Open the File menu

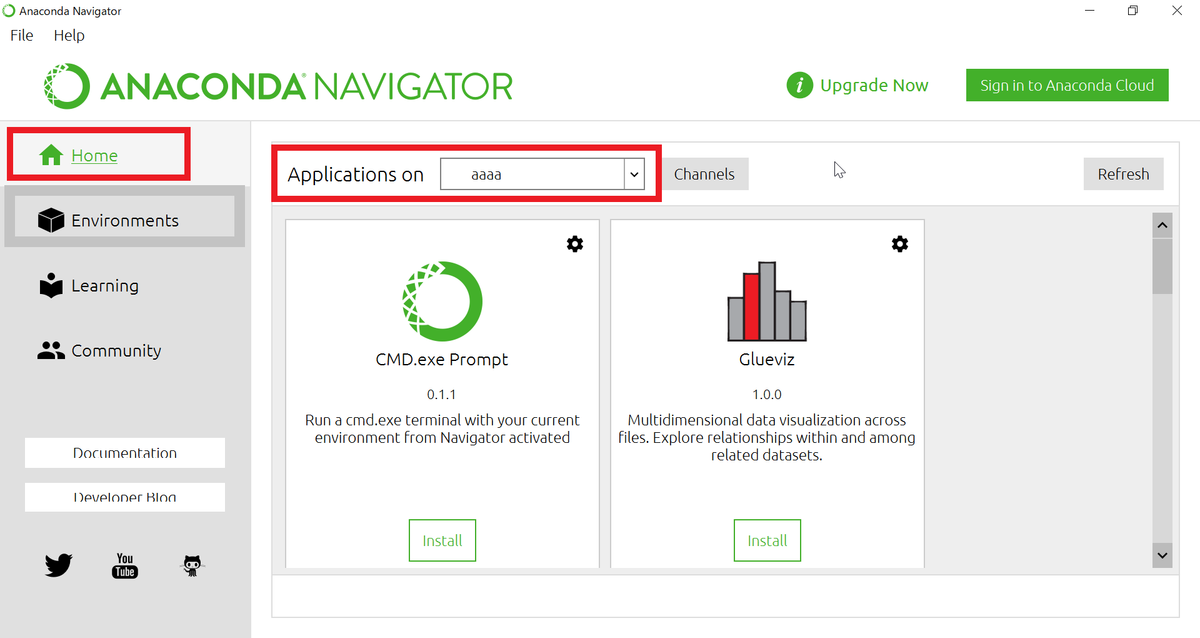point(22,35)
